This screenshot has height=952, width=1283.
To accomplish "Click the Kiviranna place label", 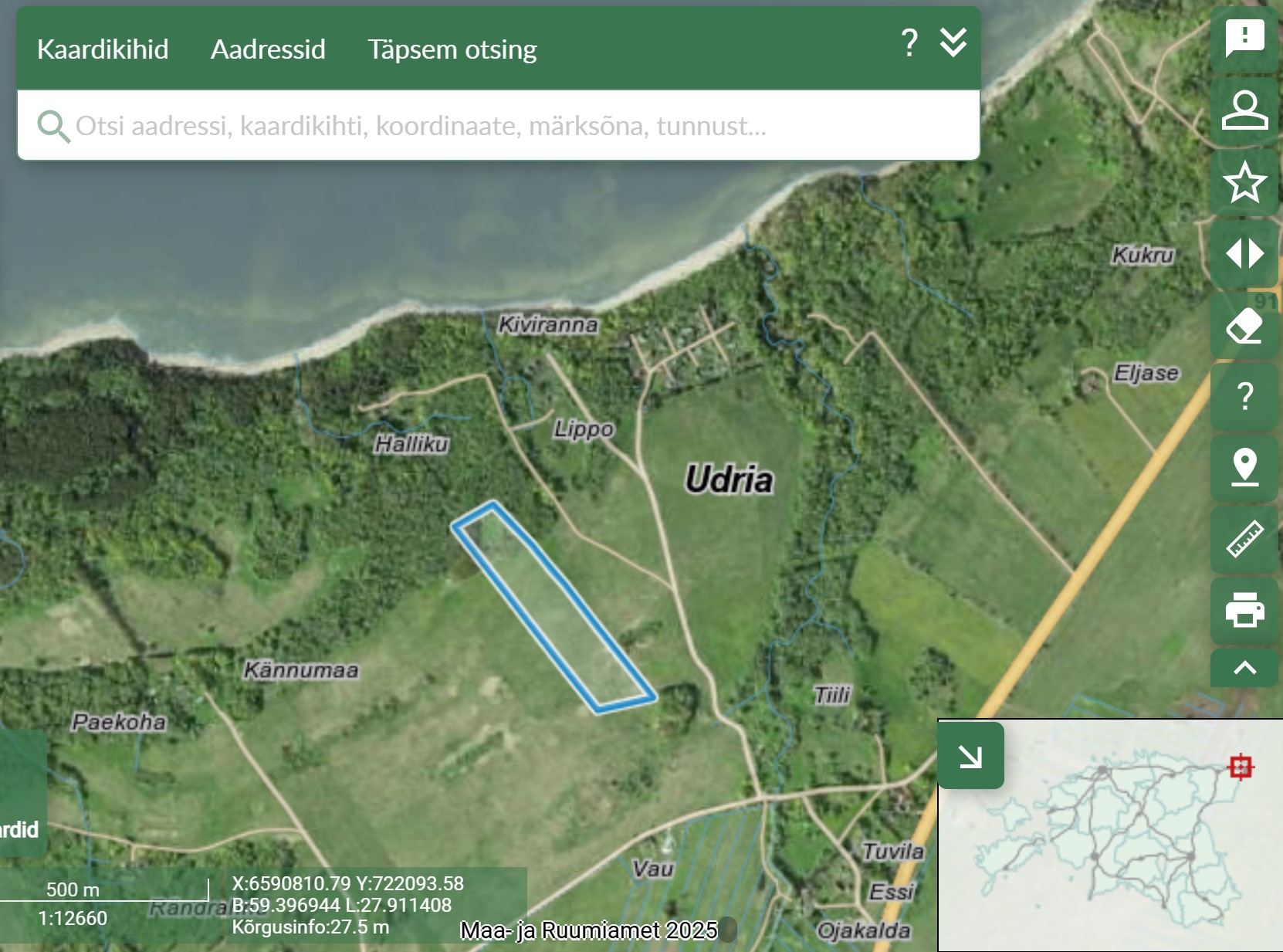I will point(548,324).
